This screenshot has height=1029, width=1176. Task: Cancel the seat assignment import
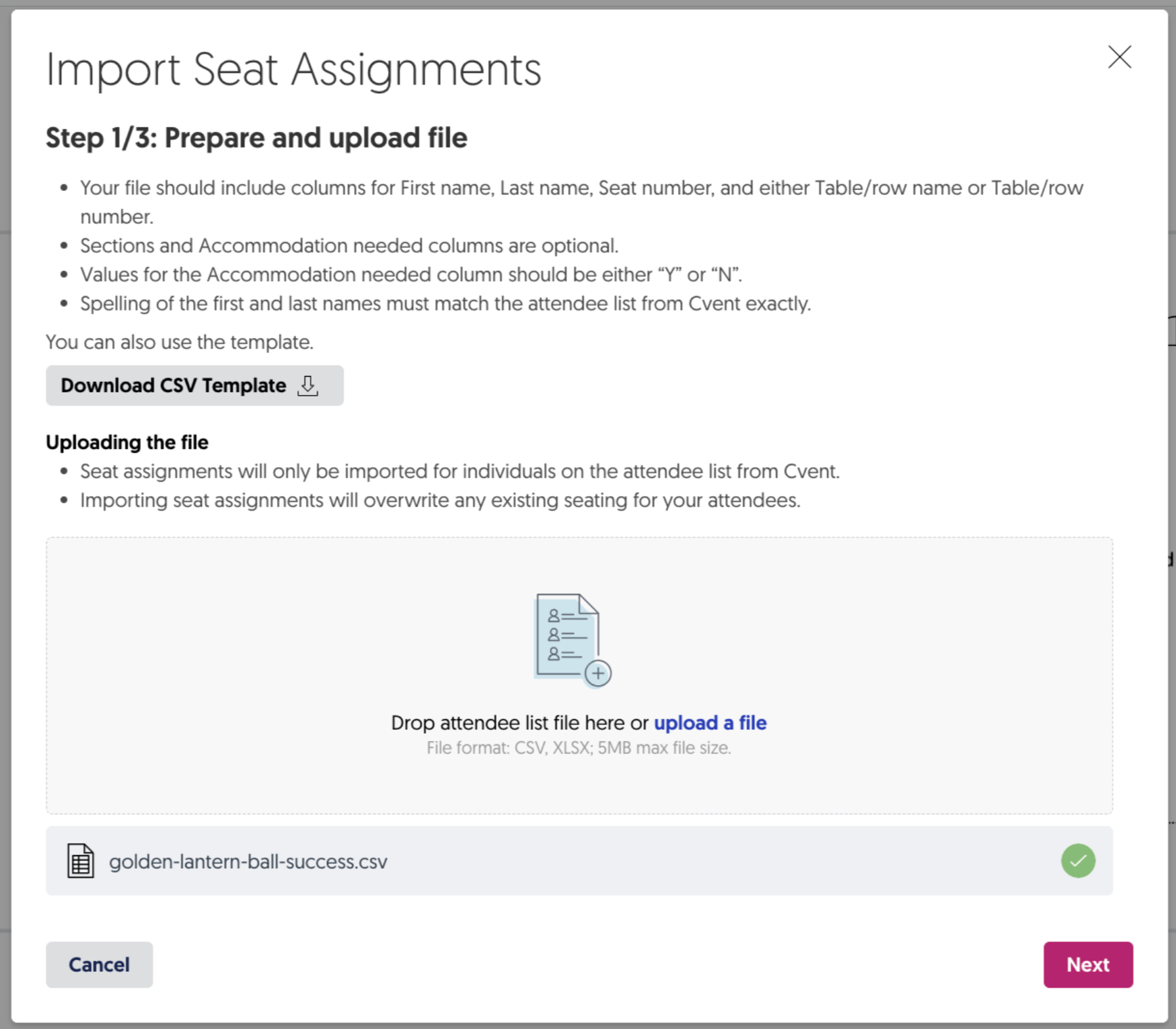click(99, 965)
